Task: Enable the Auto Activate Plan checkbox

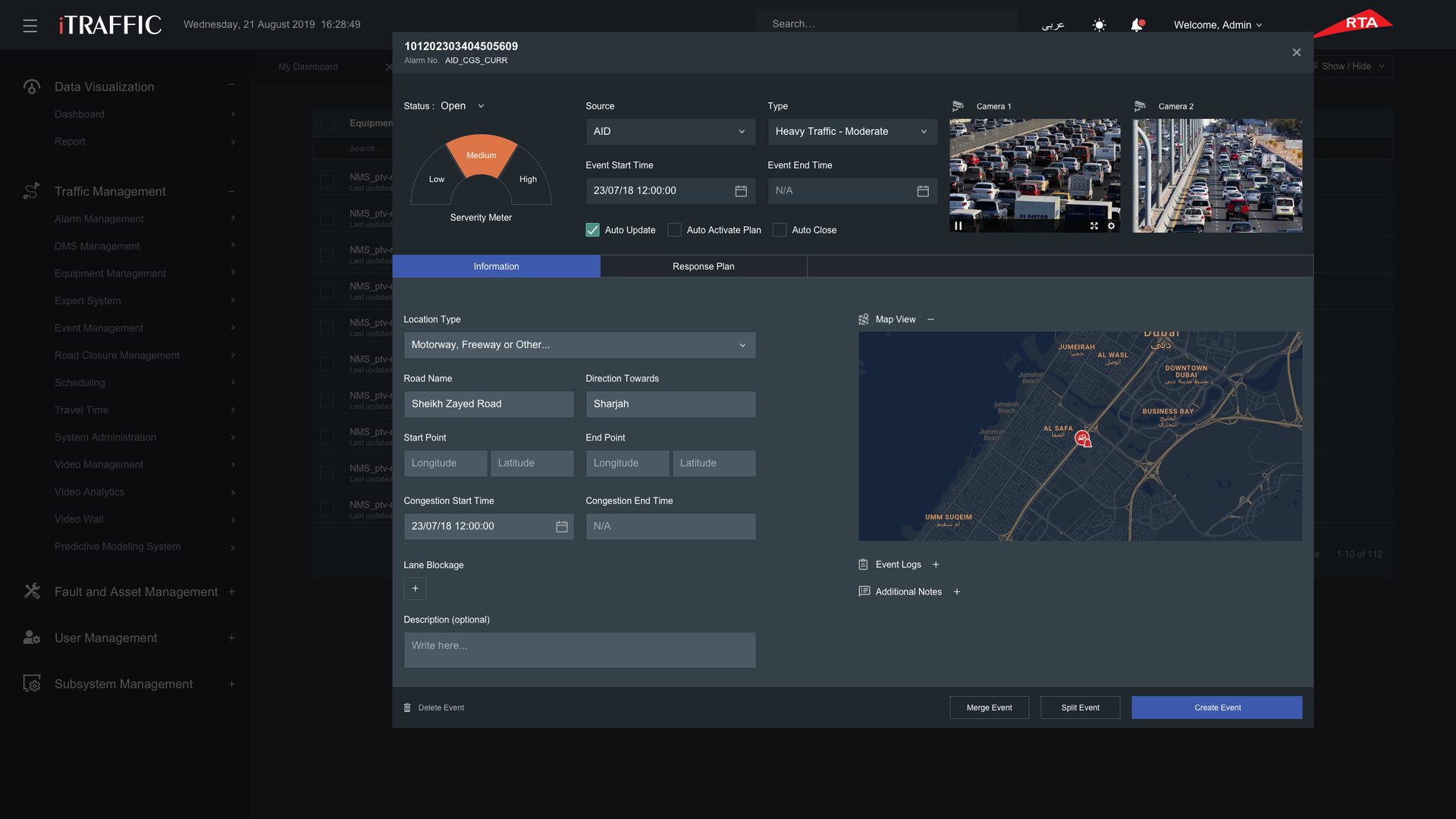Action: (x=674, y=230)
